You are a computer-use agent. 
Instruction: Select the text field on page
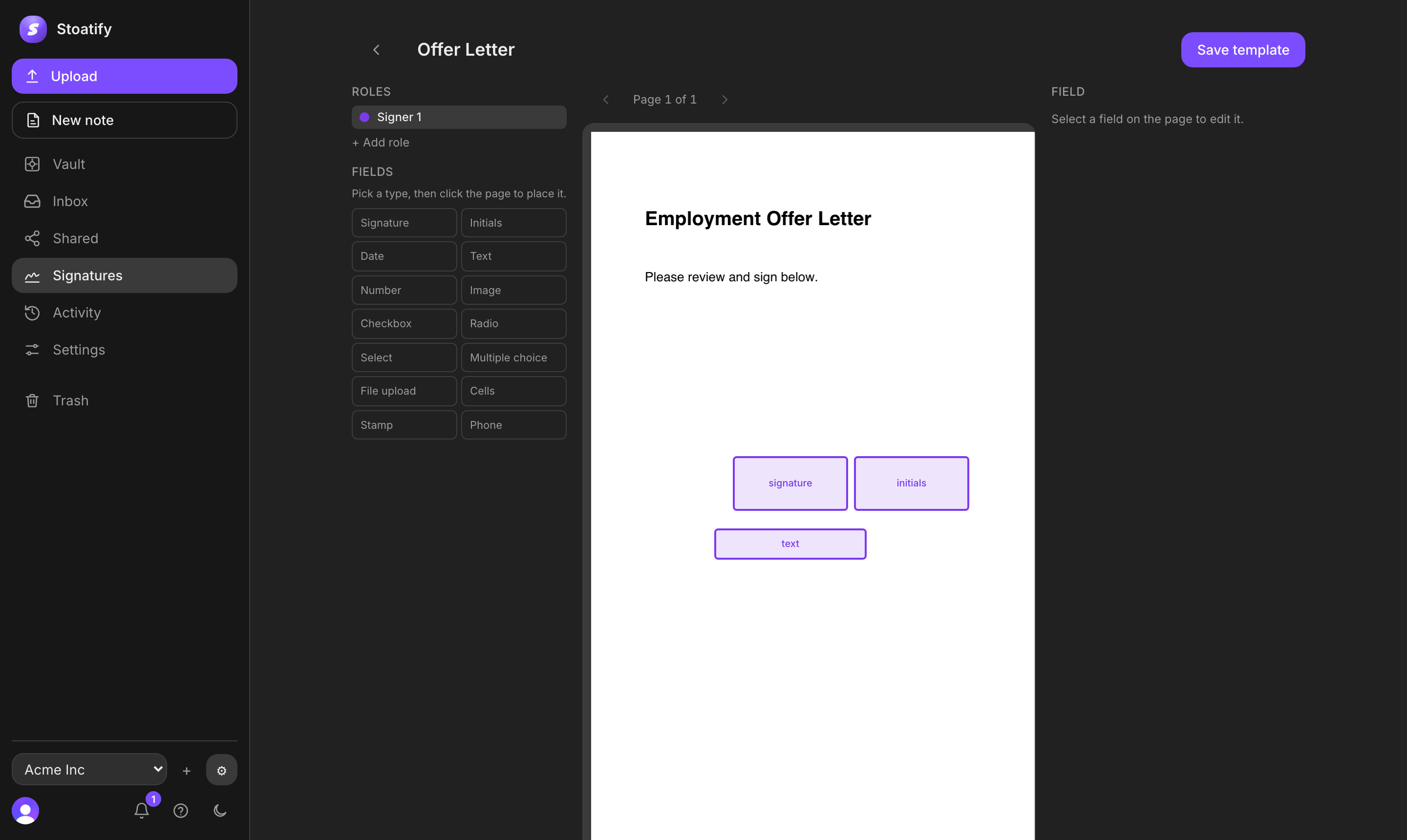click(790, 544)
